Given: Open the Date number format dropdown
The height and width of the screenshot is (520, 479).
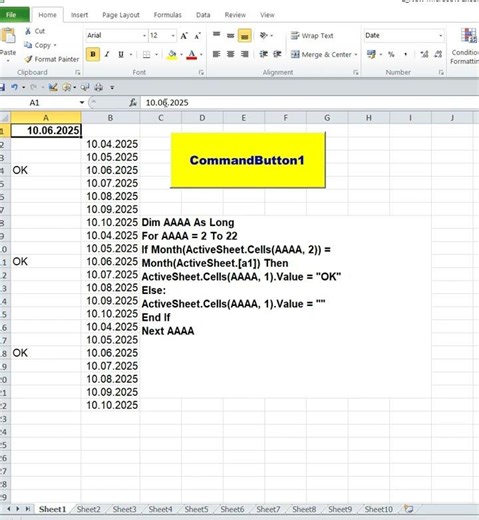Looking at the screenshot, I should [441, 36].
